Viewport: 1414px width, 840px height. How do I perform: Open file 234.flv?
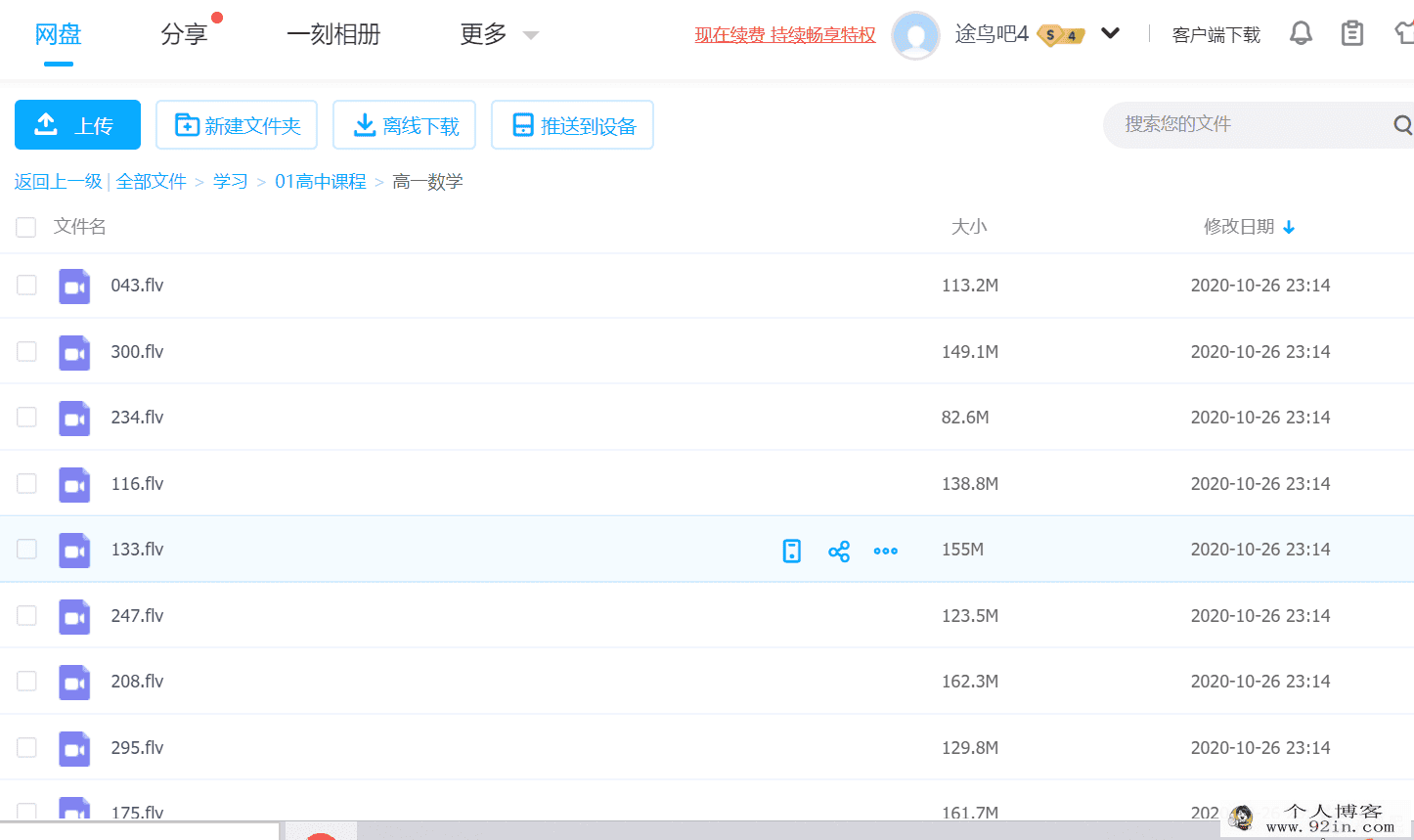click(x=137, y=417)
